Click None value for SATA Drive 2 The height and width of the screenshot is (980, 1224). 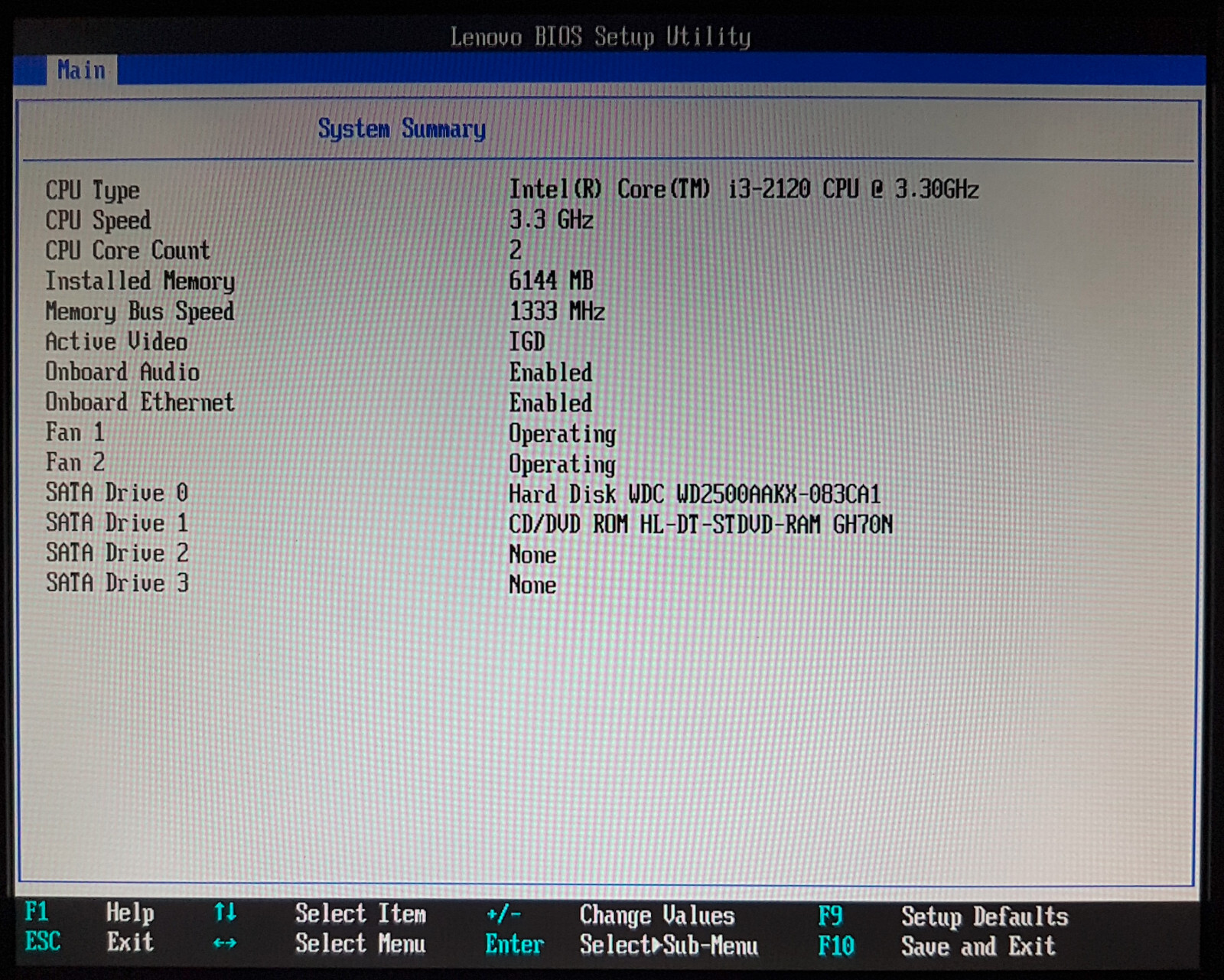coord(532,555)
